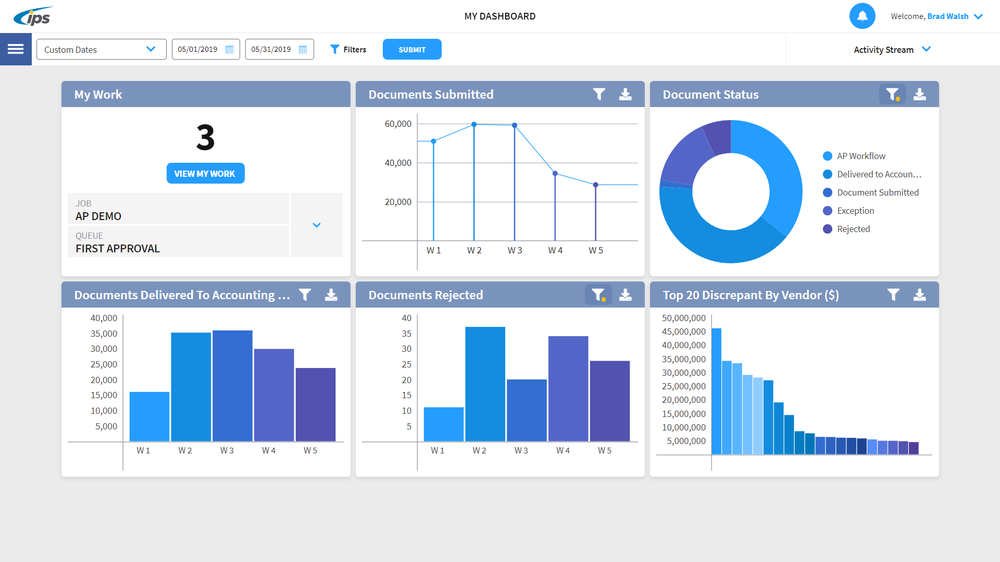The height and width of the screenshot is (562, 1000).
Task: Click the SUBMIT button
Action: tap(412, 49)
